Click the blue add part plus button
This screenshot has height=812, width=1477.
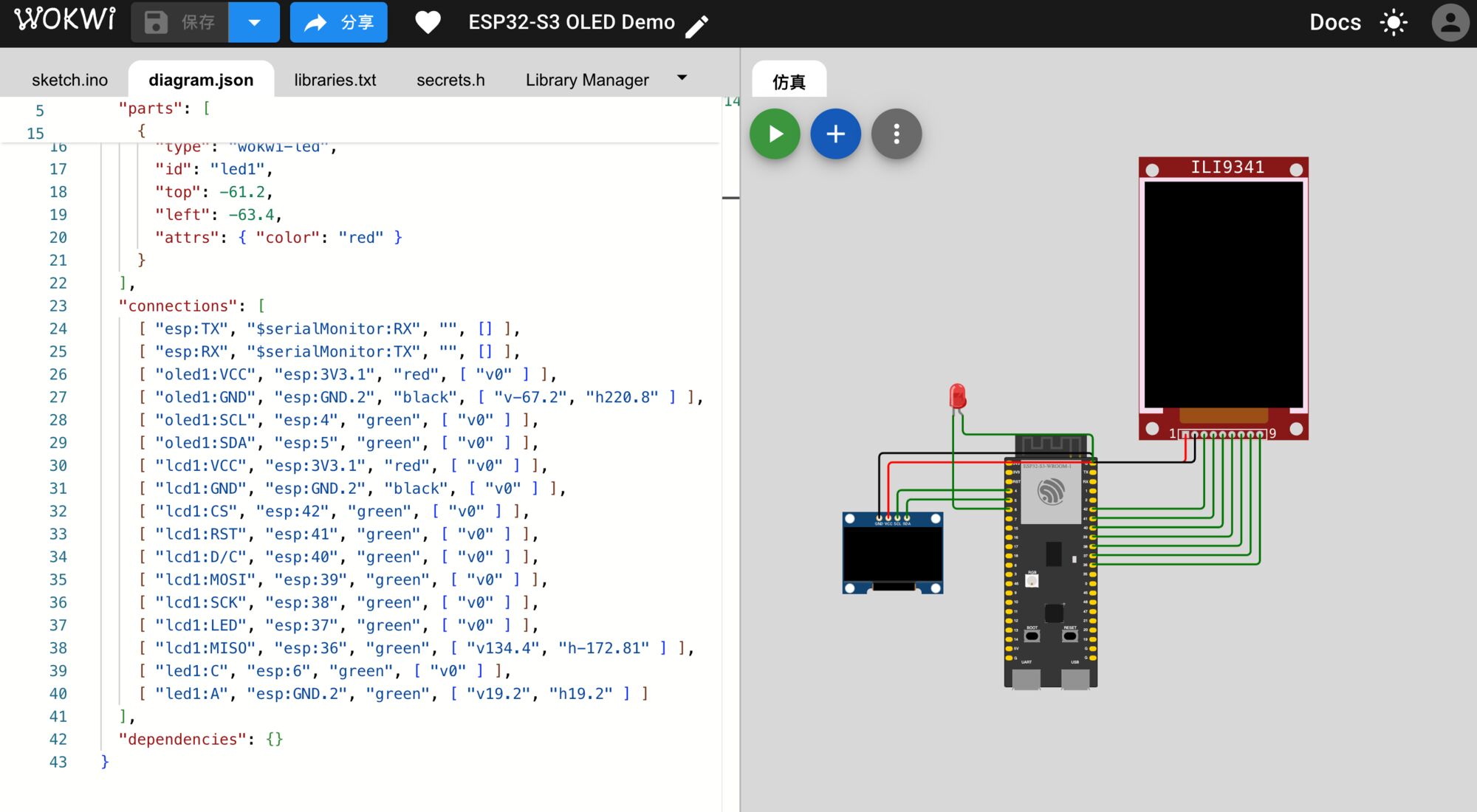click(x=835, y=134)
